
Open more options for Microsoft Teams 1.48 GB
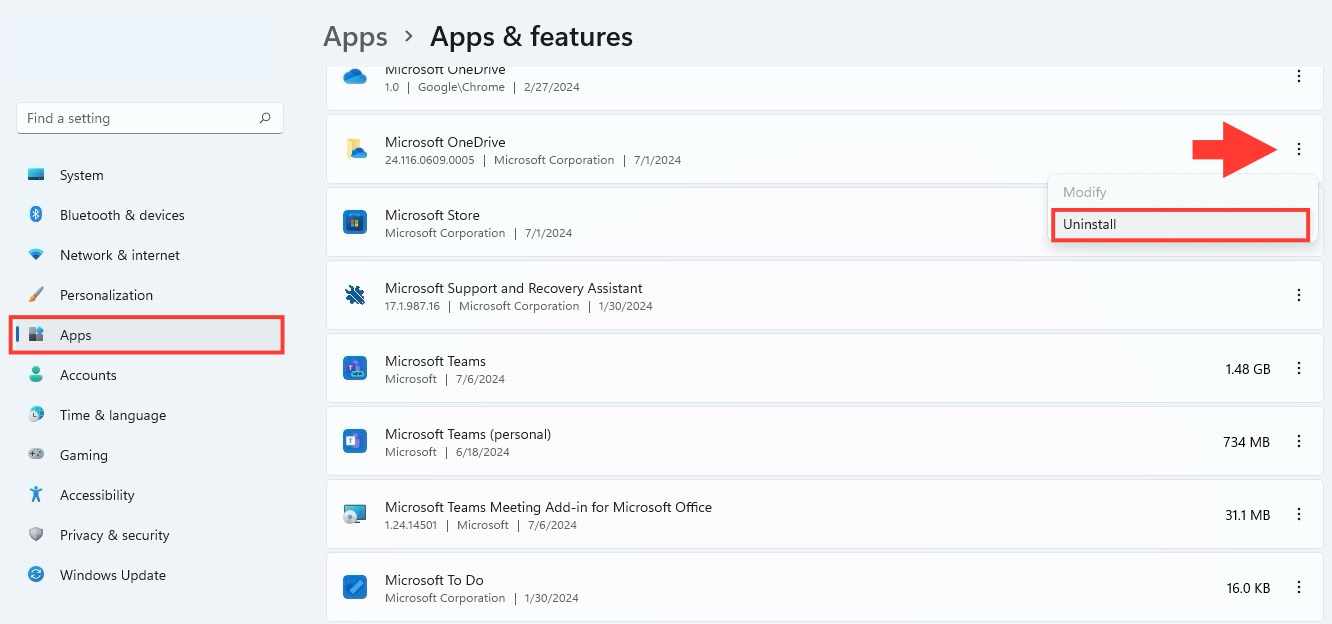[1299, 368]
